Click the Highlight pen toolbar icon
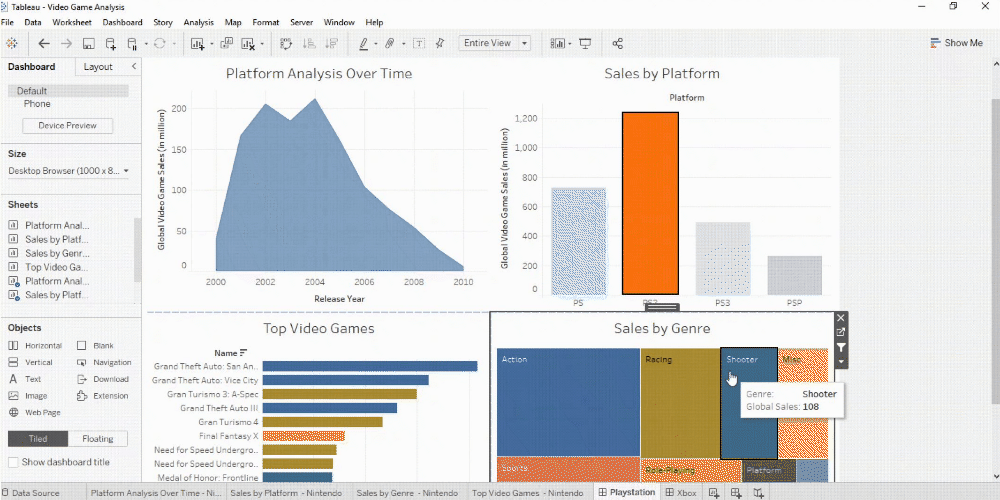This screenshot has width=1000, height=500. point(364,43)
